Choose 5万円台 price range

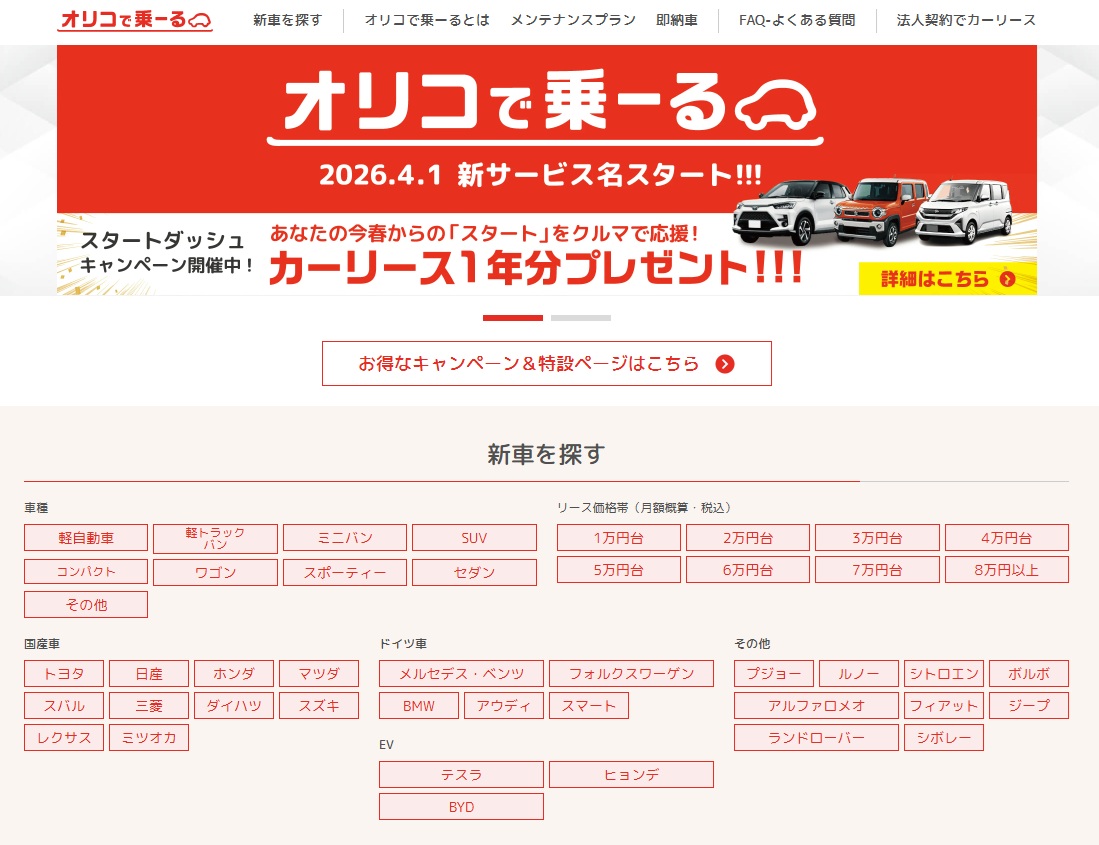coord(619,570)
